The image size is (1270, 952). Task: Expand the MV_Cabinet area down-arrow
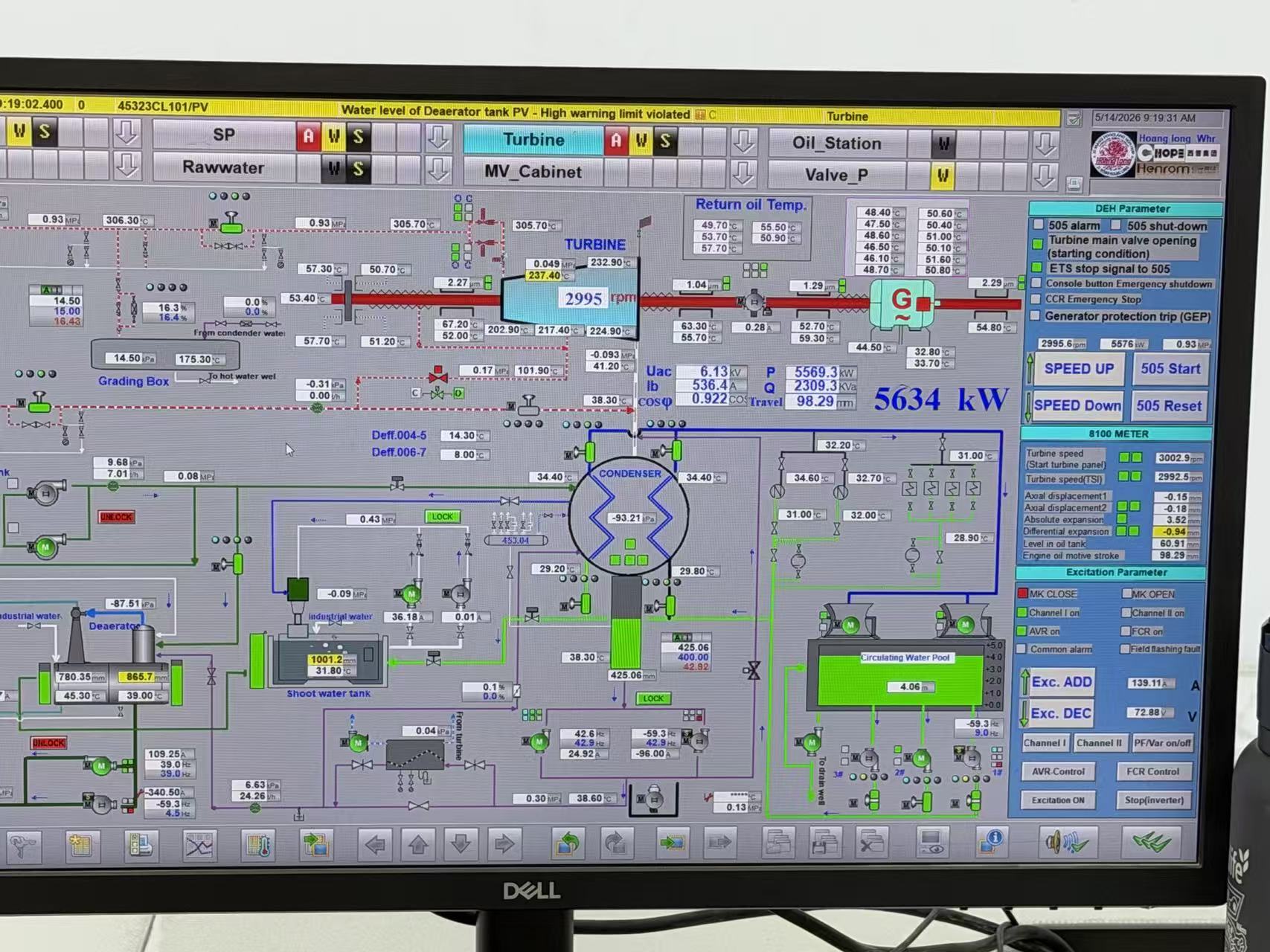tap(744, 173)
